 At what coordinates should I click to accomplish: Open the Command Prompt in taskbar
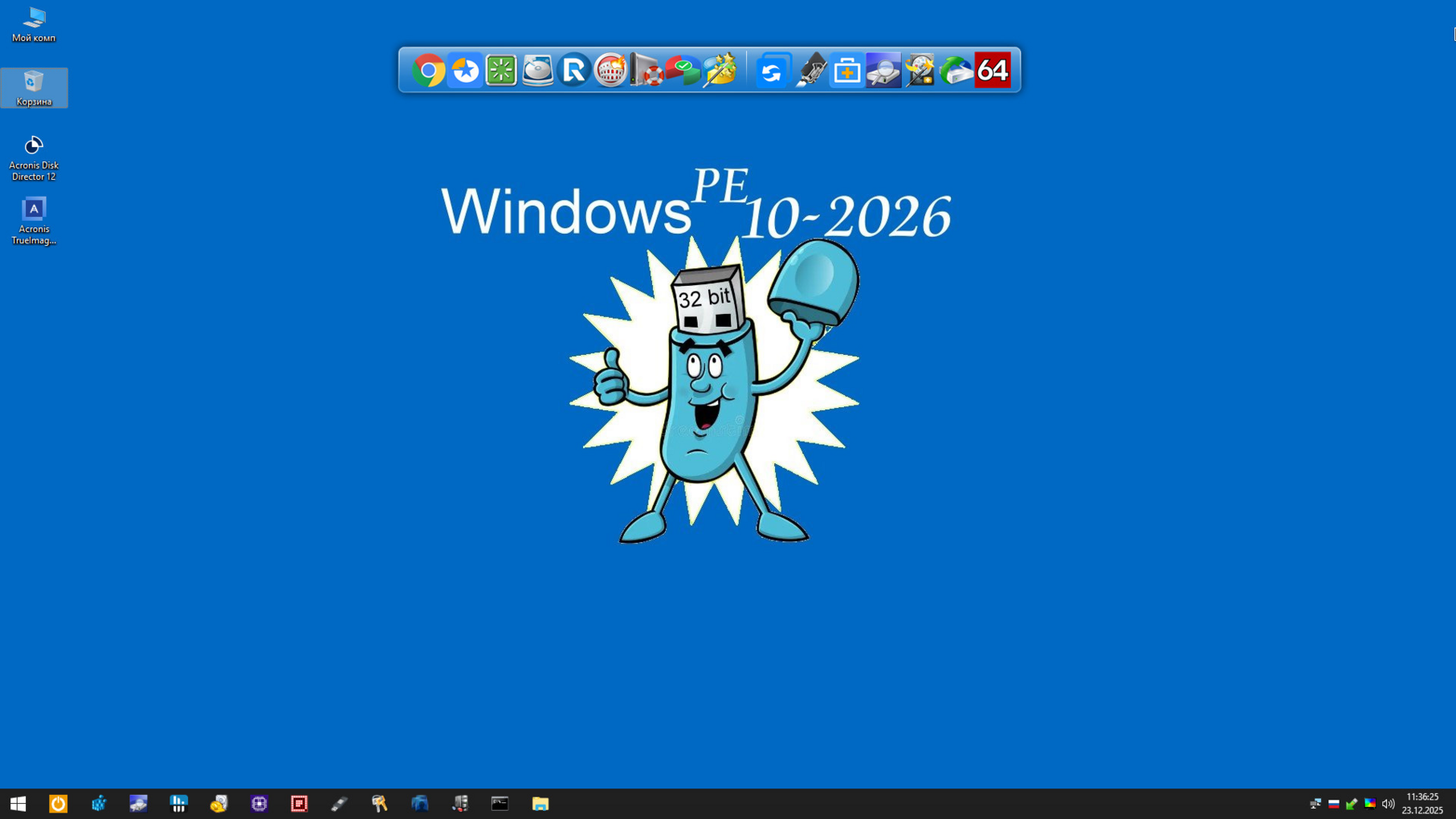pyautogui.click(x=500, y=804)
